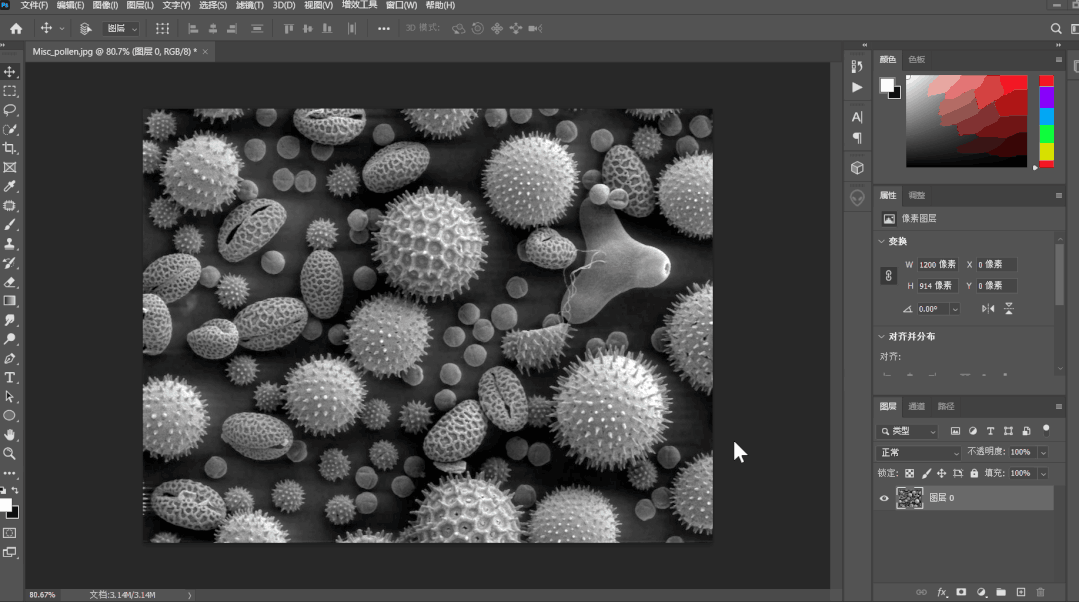
Task: Click the Create new layer icon
Action: pos(1021,592)
